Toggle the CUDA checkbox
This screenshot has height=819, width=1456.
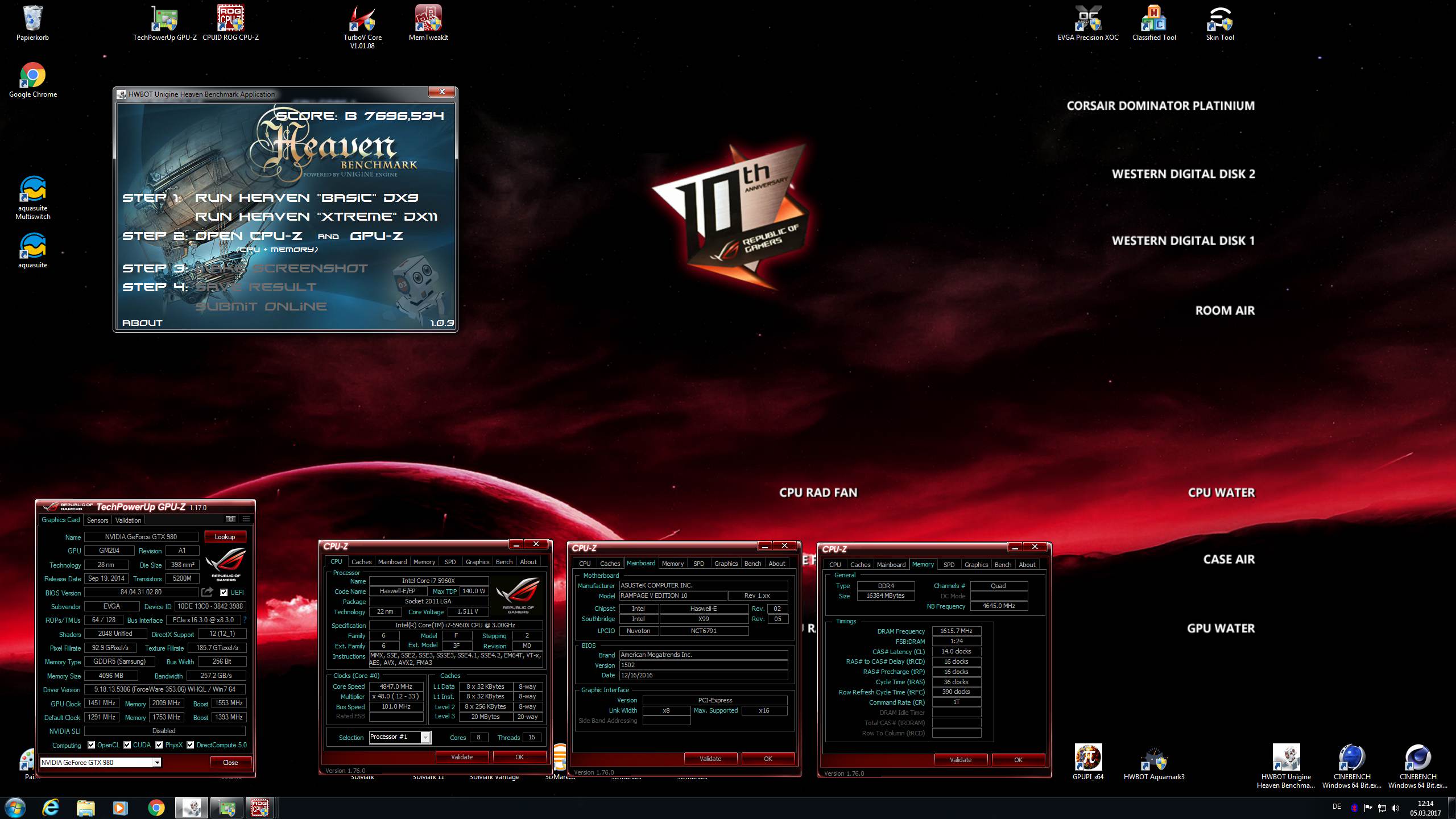(127, 745)
